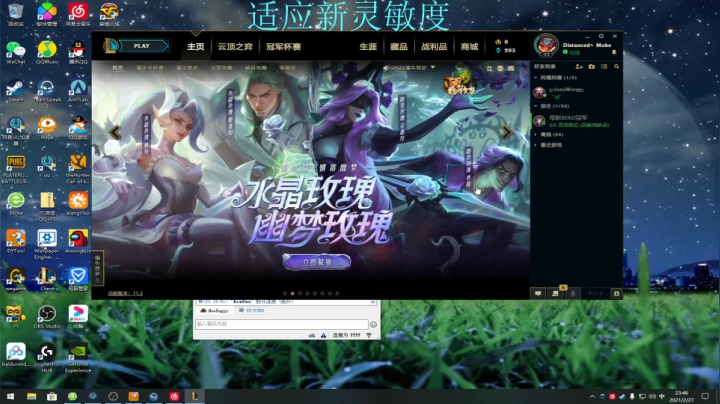Open the 主页 home tab
The width and height of the screenshot is (720, 404).
[x=196, y=46]
